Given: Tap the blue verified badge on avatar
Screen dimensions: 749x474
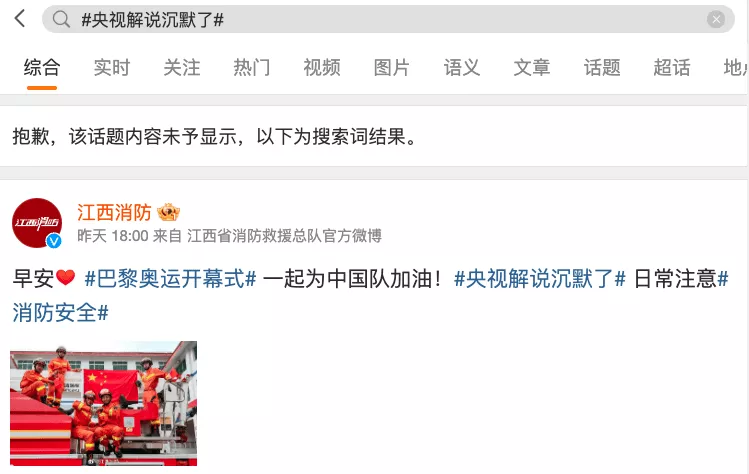Looking at the screenshot, I should click(x=54, y=241).
